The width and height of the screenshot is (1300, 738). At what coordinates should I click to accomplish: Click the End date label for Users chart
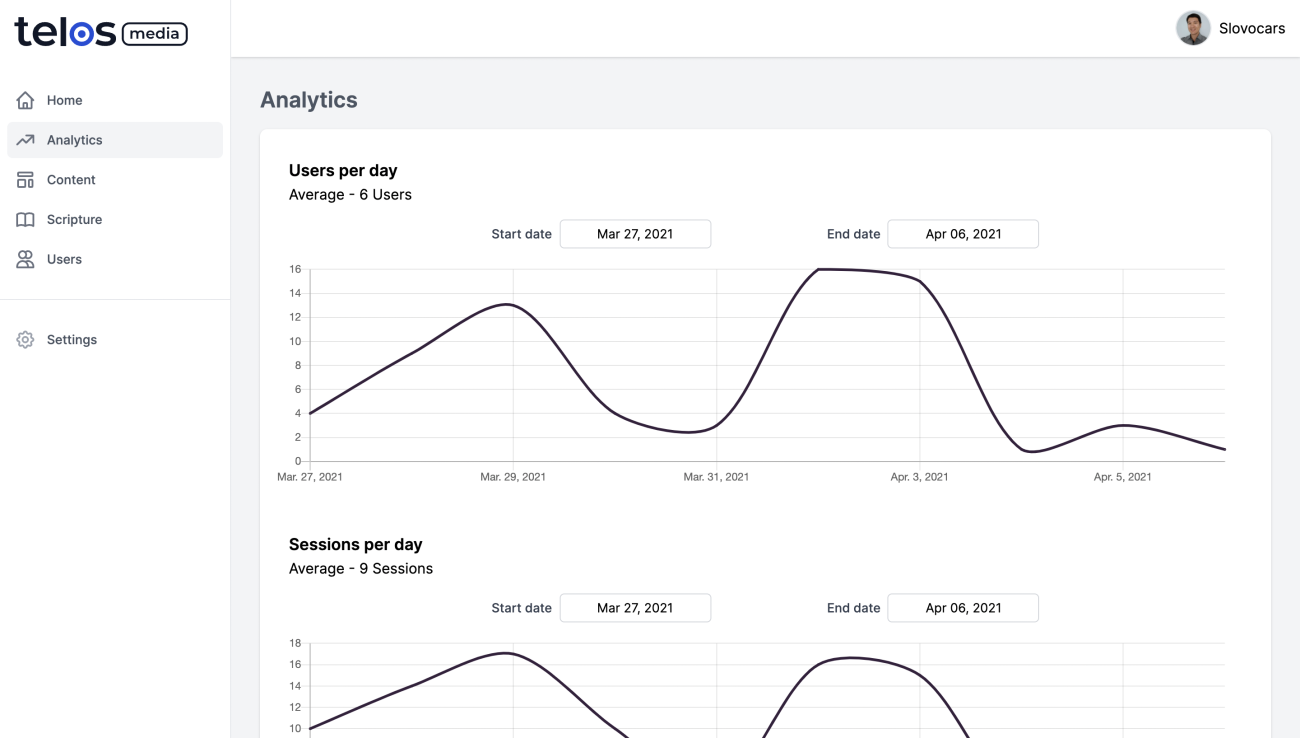pos(853,234)
